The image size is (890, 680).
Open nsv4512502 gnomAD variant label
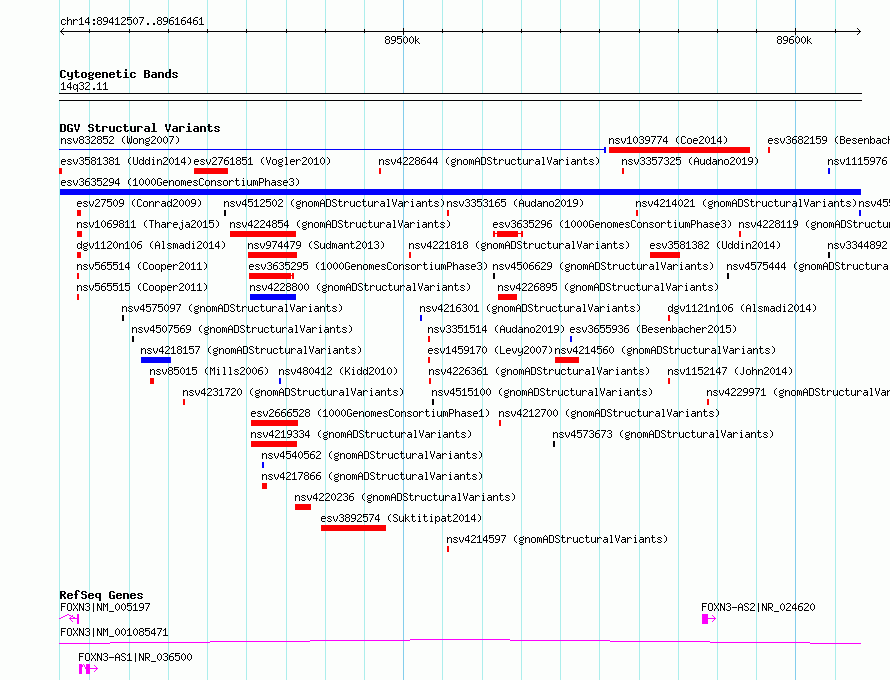point(334,203)
